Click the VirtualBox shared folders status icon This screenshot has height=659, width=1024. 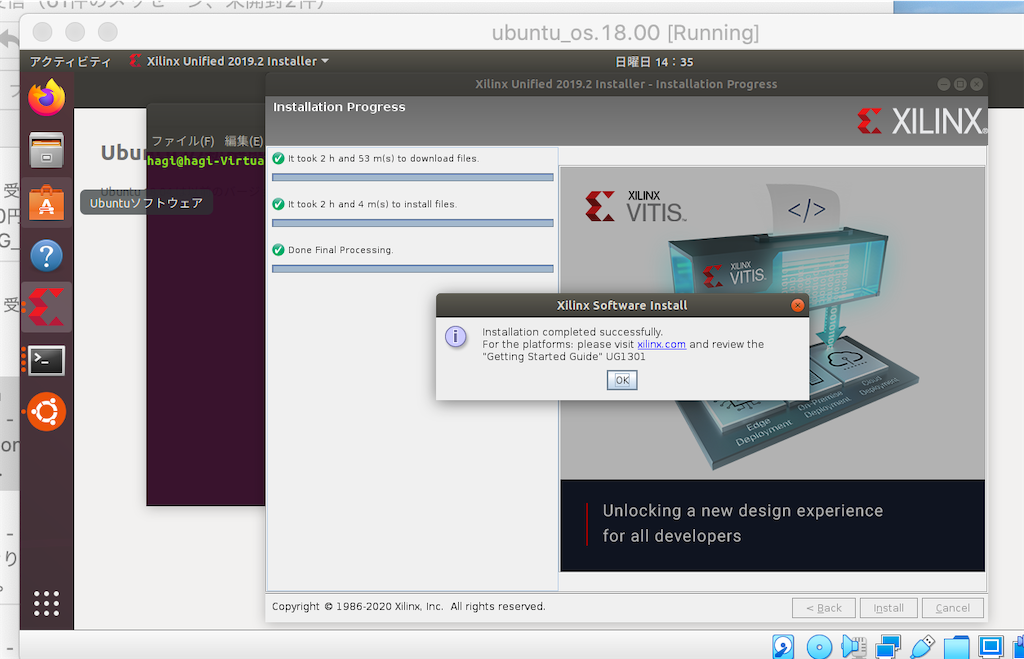pyautogui.click(x=956, y=647)
